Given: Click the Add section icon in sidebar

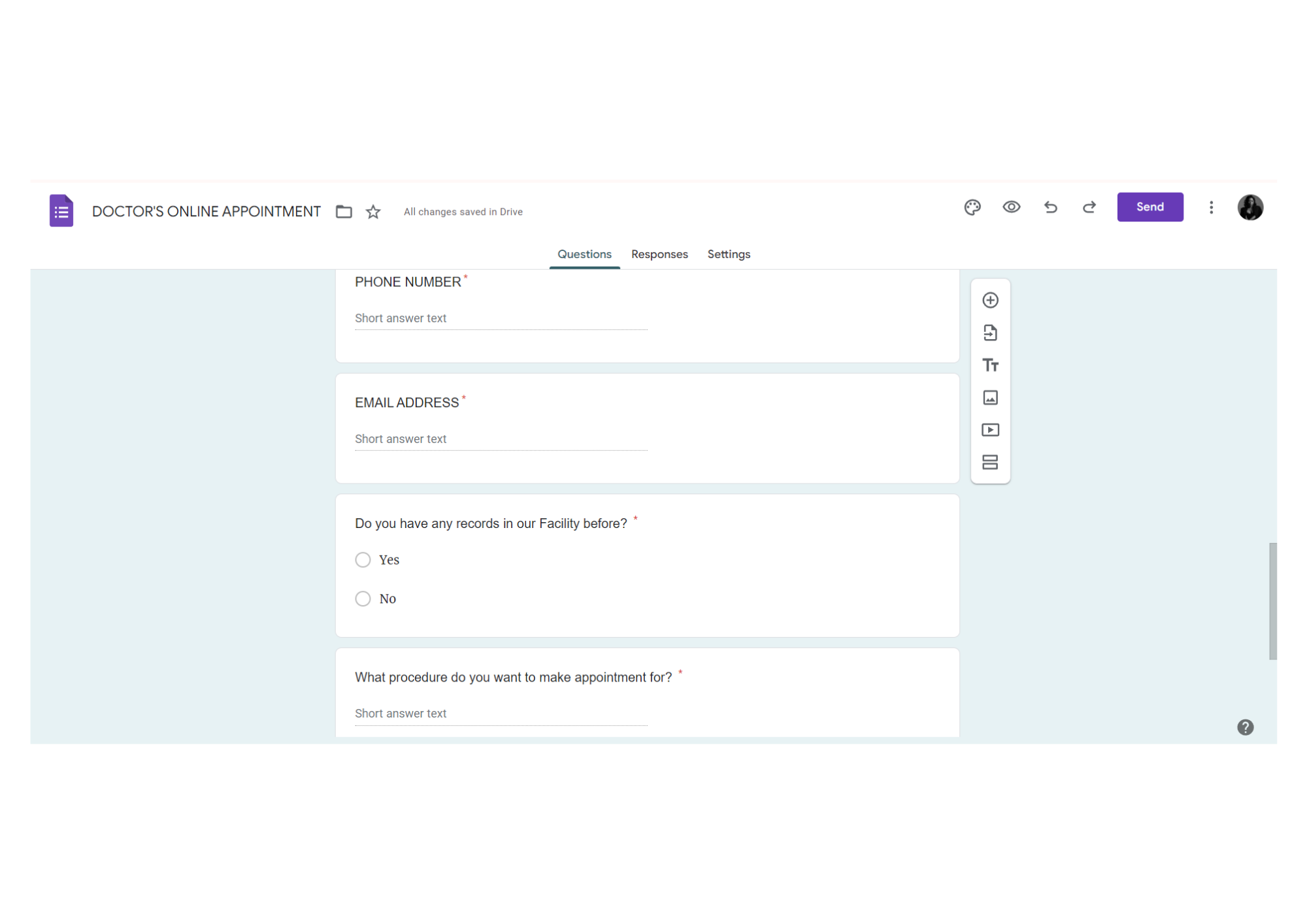Looking at the screenshot, I should [990, 462].
